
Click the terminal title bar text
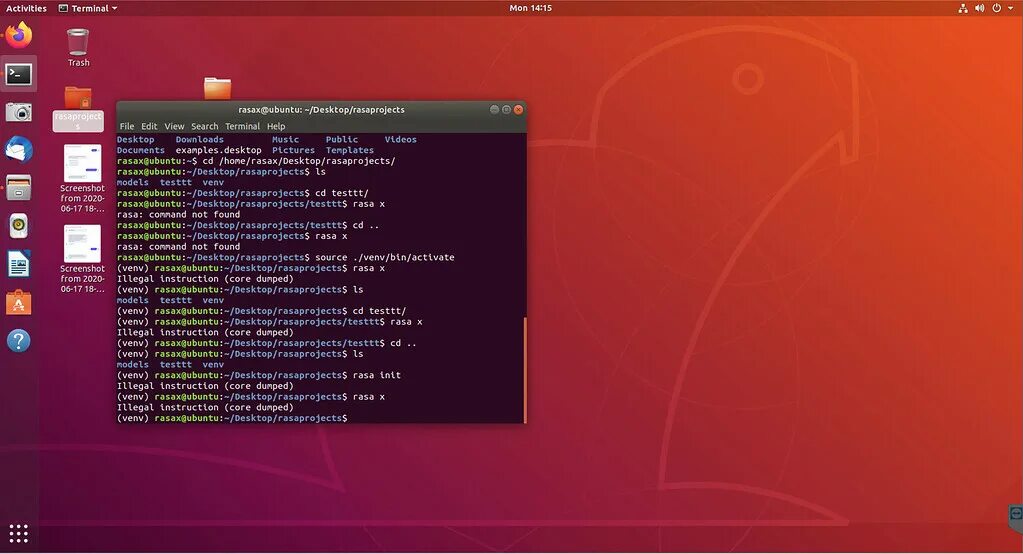tap(321, 110)
